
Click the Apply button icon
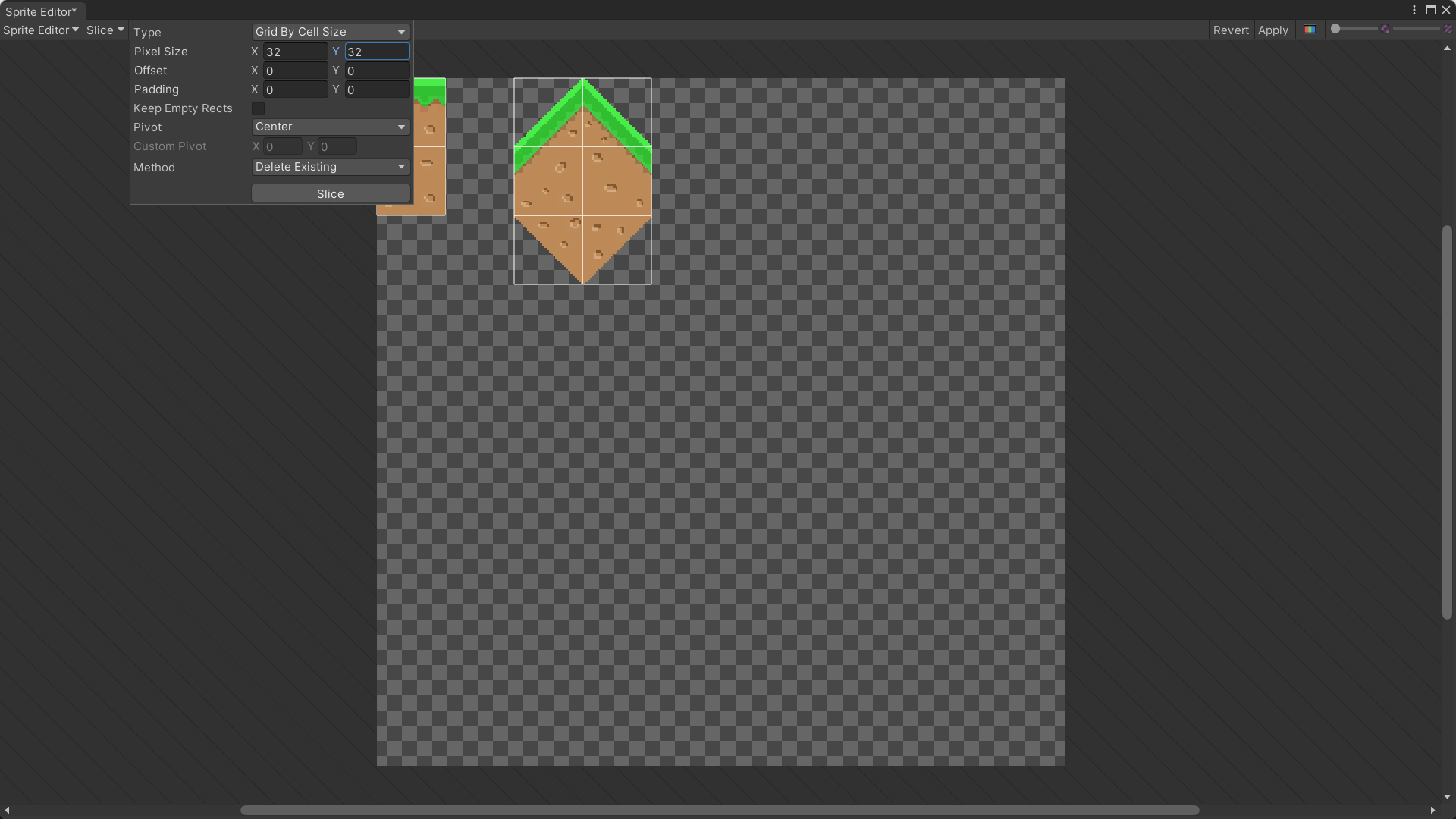1273,29
